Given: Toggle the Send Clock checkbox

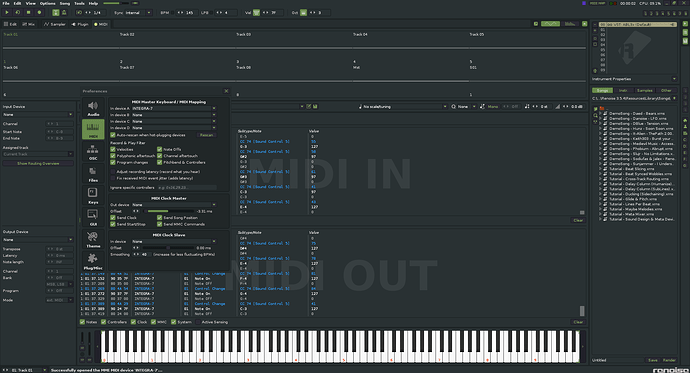Looking at the screenshot, I should tap(113, 218).
